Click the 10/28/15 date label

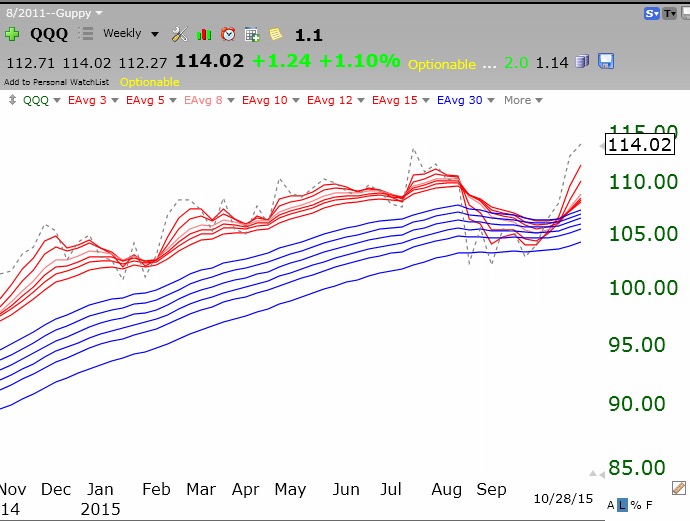click(563, 499)
